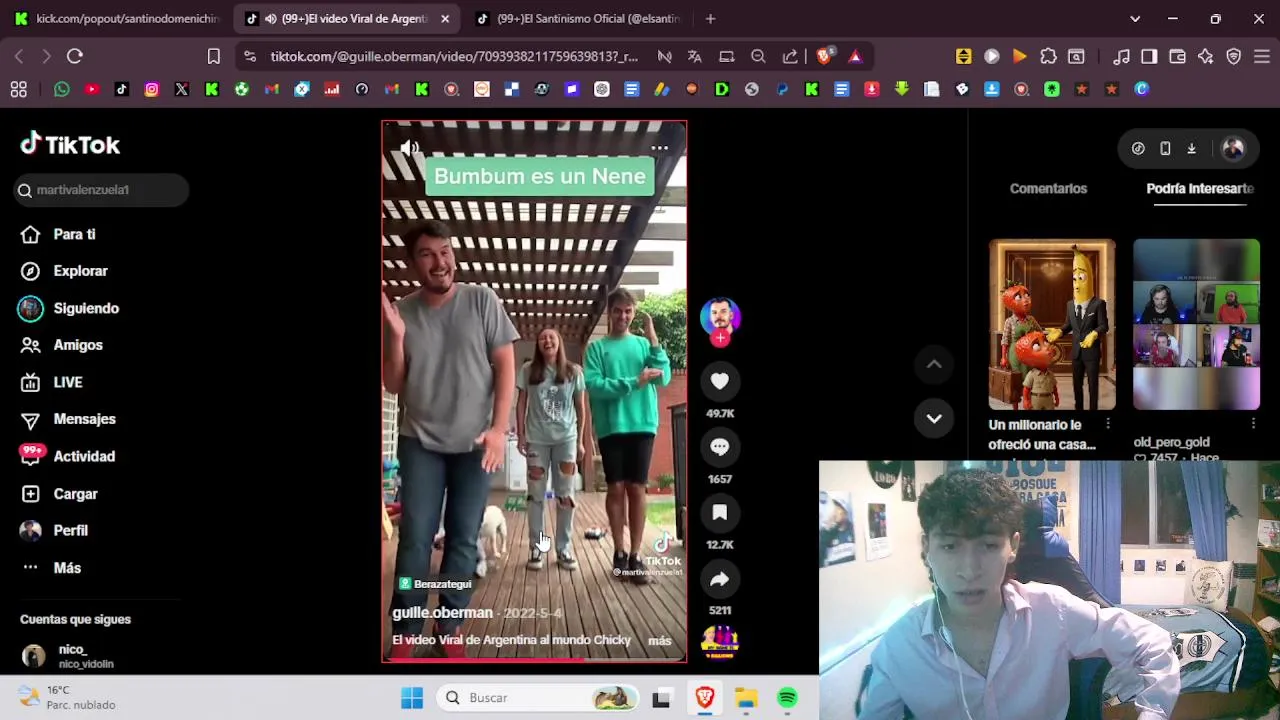Viewport: 1280px width, 720px height.
Task: Click the address bar URL
Action: click(454, 56)
